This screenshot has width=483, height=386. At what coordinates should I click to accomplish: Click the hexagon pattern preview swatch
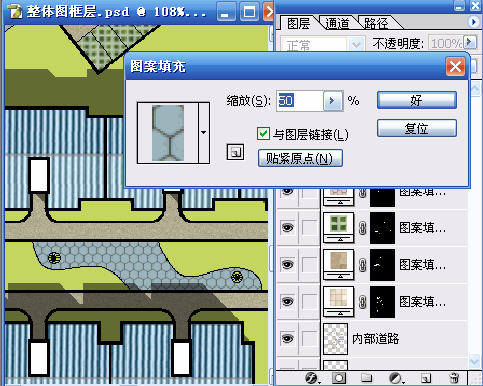[x=168, y=133]
